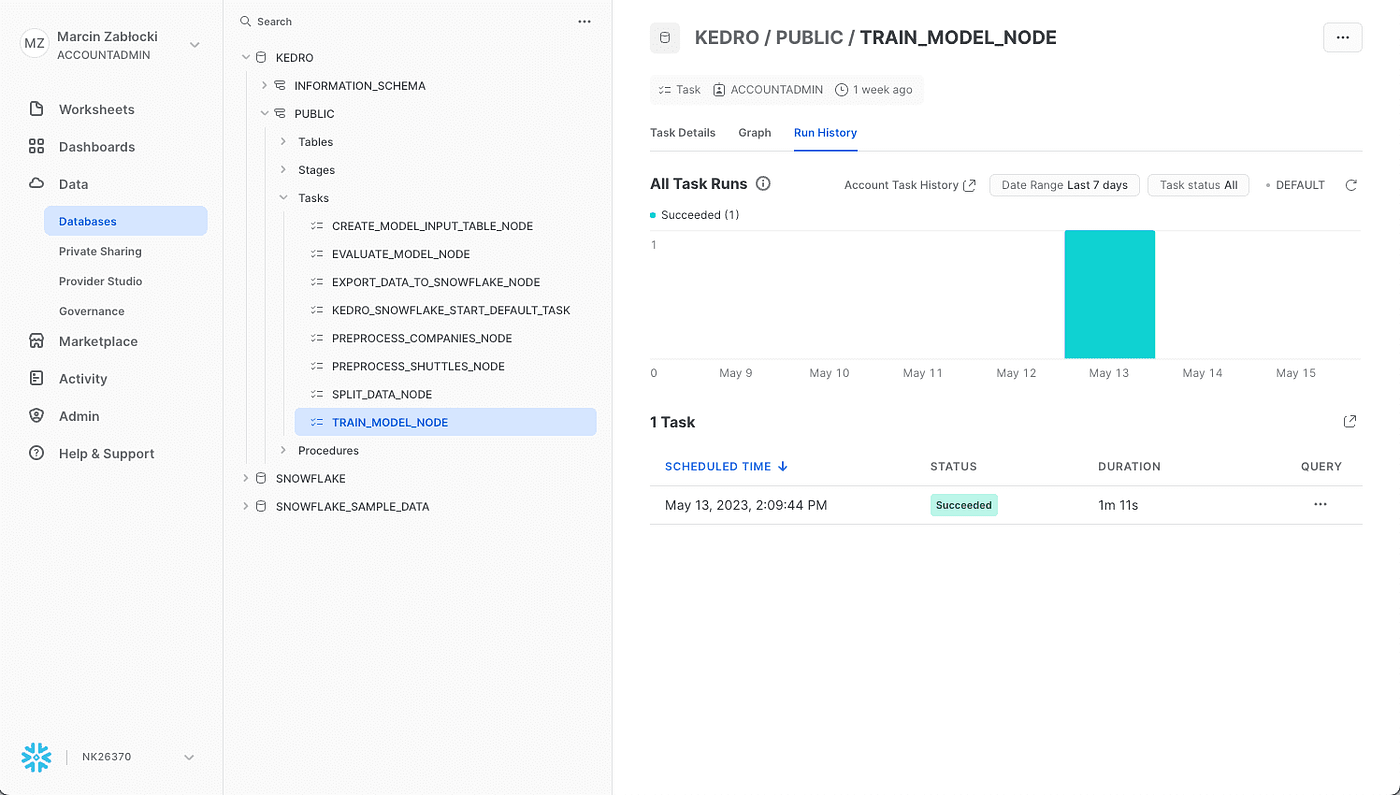
Task: Switch to the Task Details tab
Action: pyautogui.click(x=683, y=133)
